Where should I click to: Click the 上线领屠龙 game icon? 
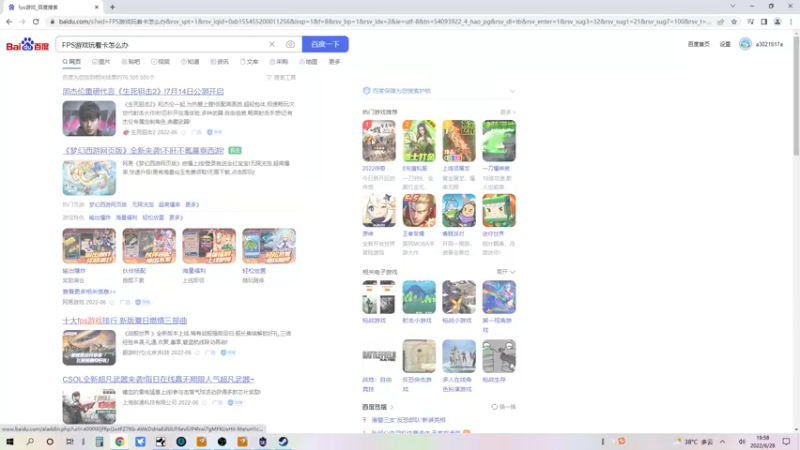(459, 141)
